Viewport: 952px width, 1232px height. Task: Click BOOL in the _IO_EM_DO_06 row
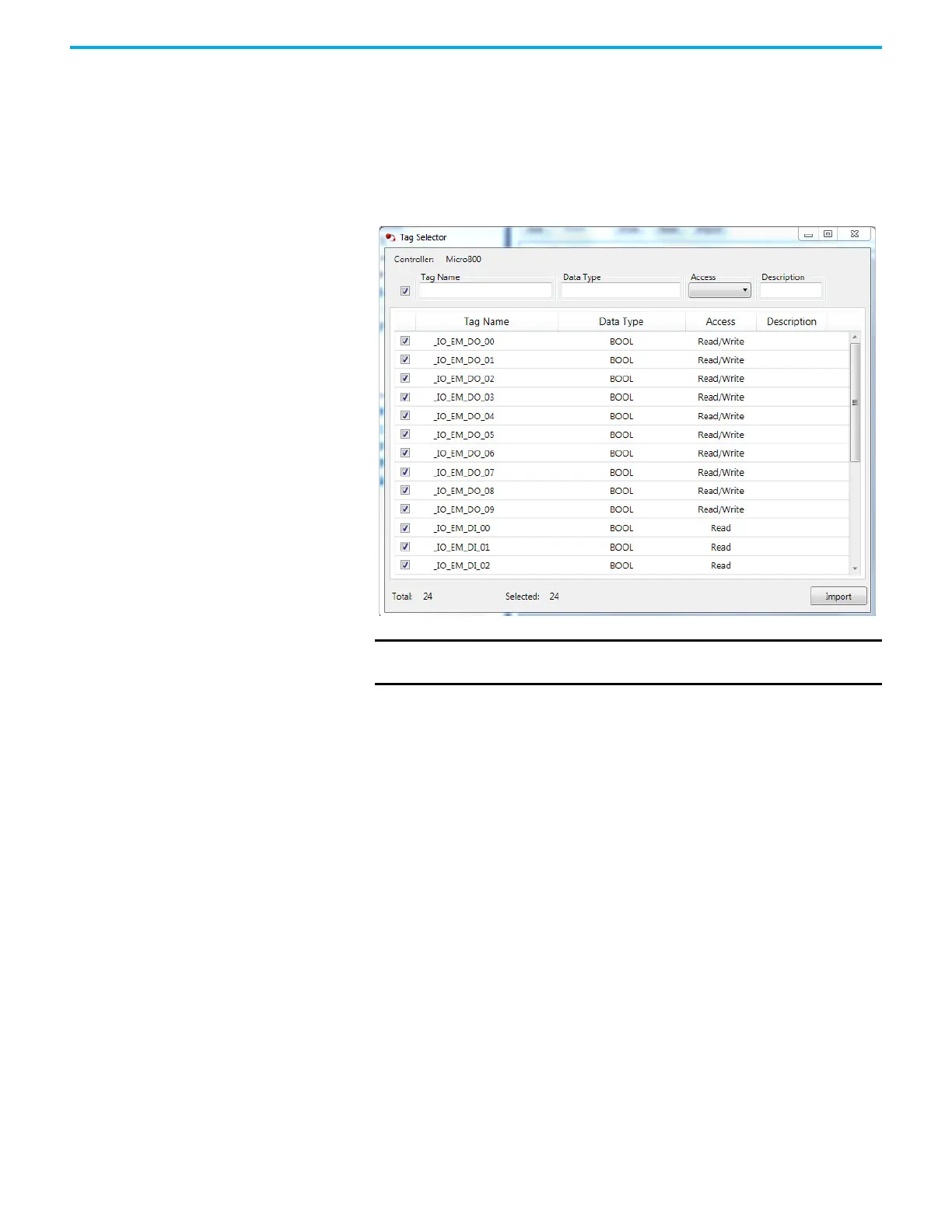point(621,453)
